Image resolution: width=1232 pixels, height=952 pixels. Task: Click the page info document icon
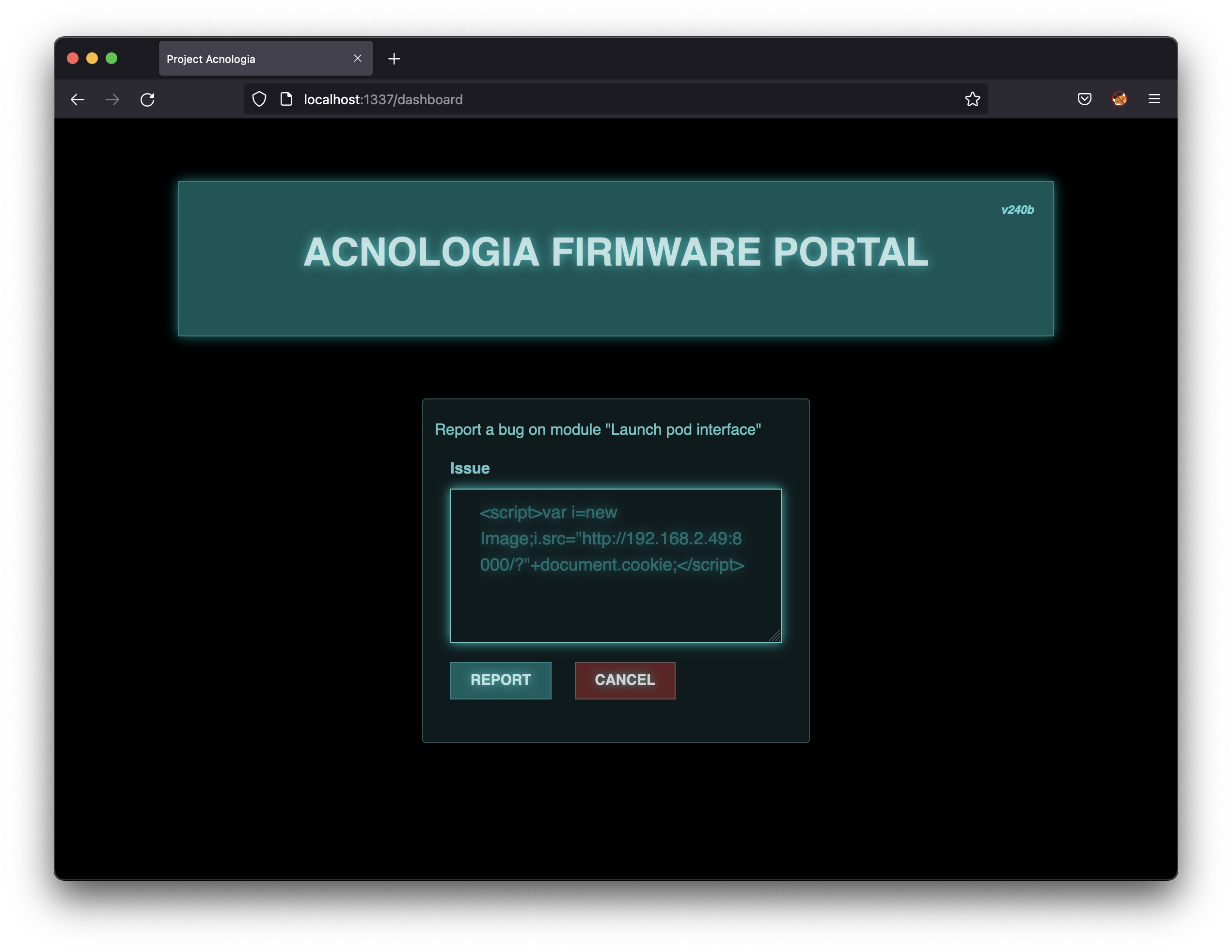pos(286,99)
